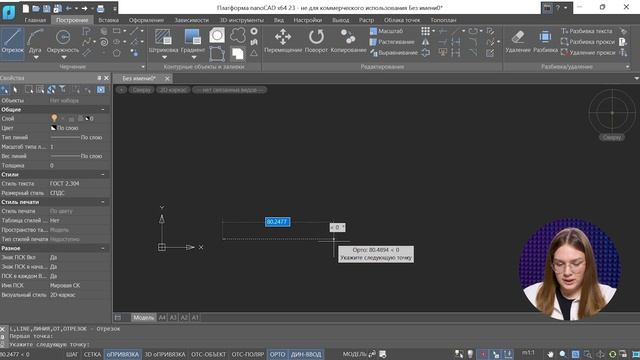The width and height of the screenshot is (640, 360).
Task: Click the m1:1 scale button
Action: 528,353
